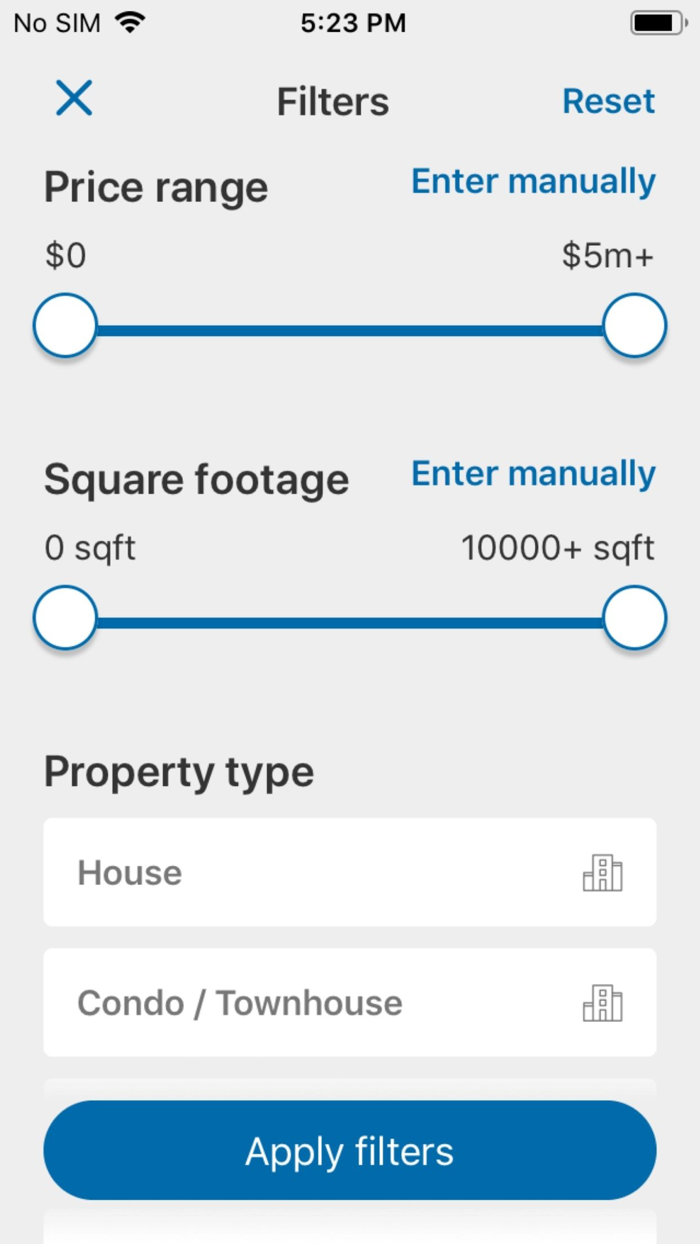
Task: Click the maximum price slider handle
Action: (634, 326)
